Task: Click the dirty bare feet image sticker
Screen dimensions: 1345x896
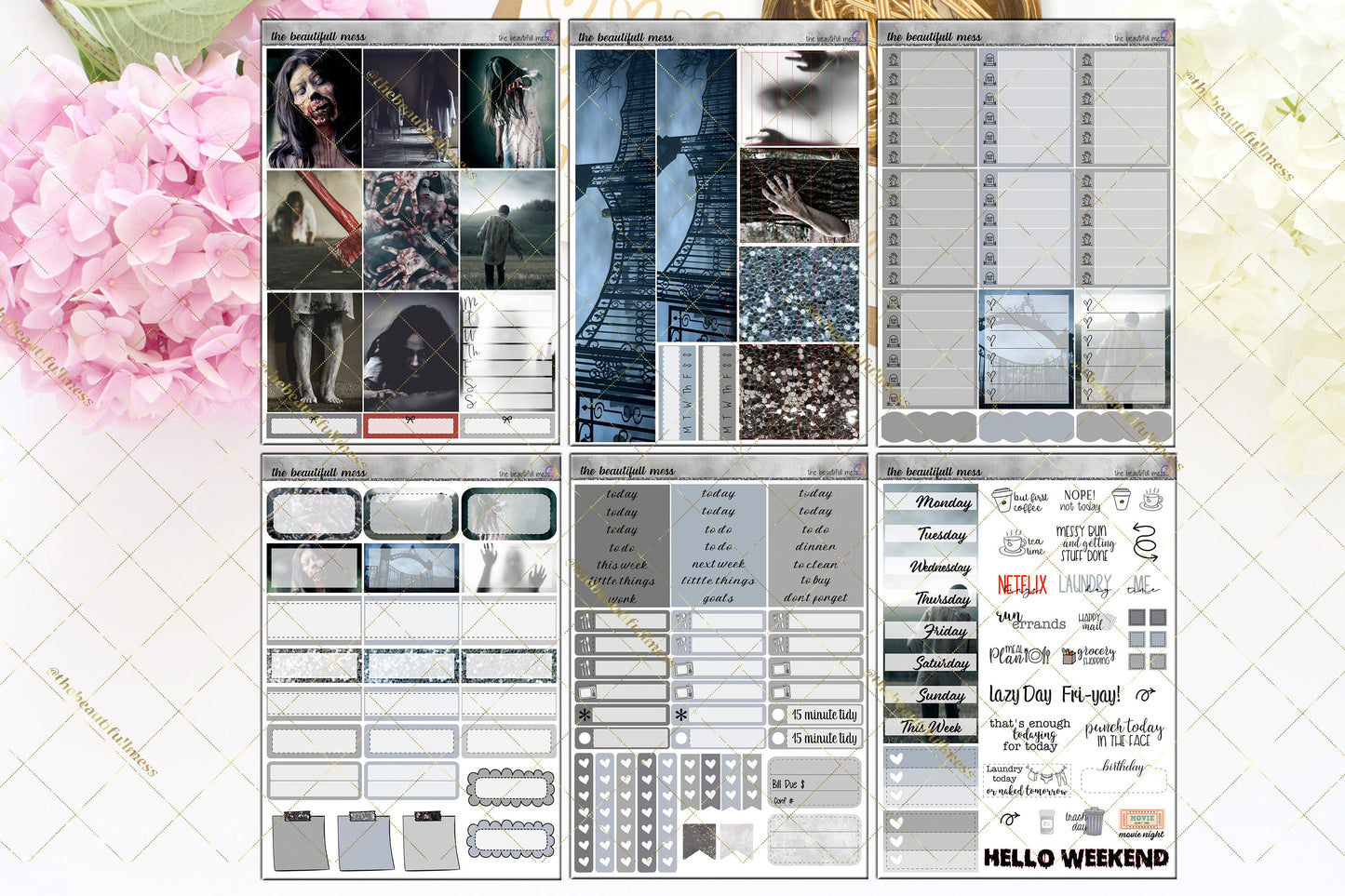Action: [x=314, y=352]
